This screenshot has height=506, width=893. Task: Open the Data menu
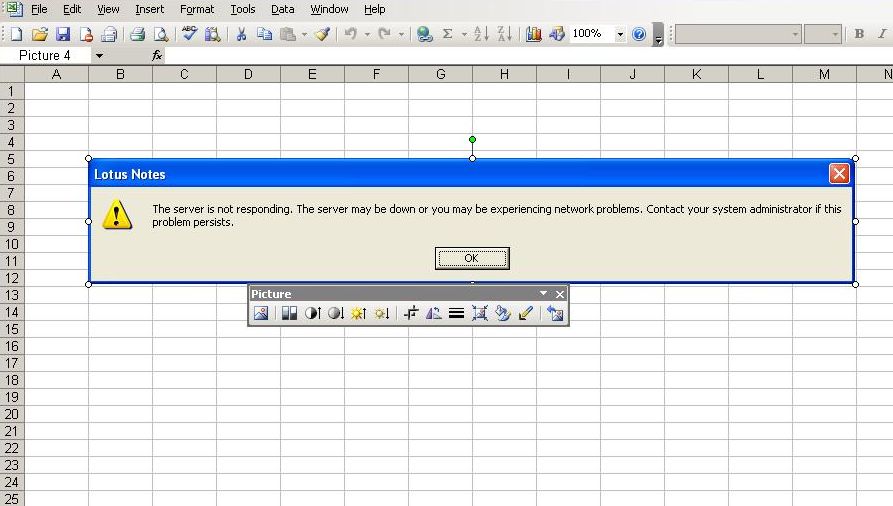coord(282,9)
